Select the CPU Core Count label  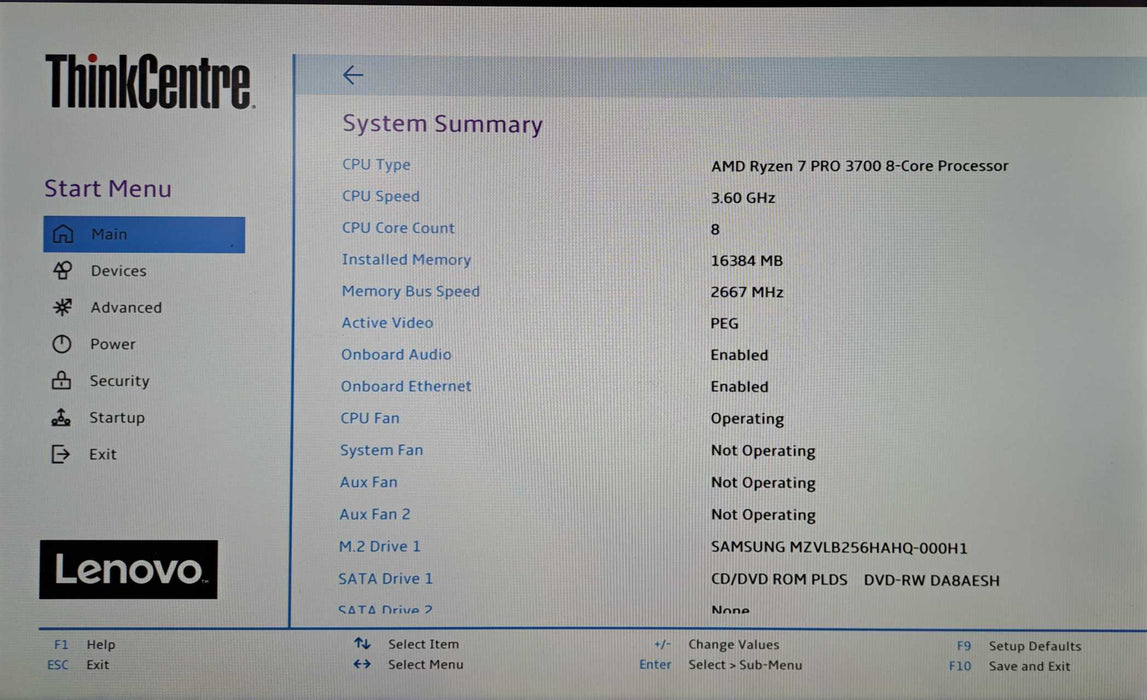point(398,227)
